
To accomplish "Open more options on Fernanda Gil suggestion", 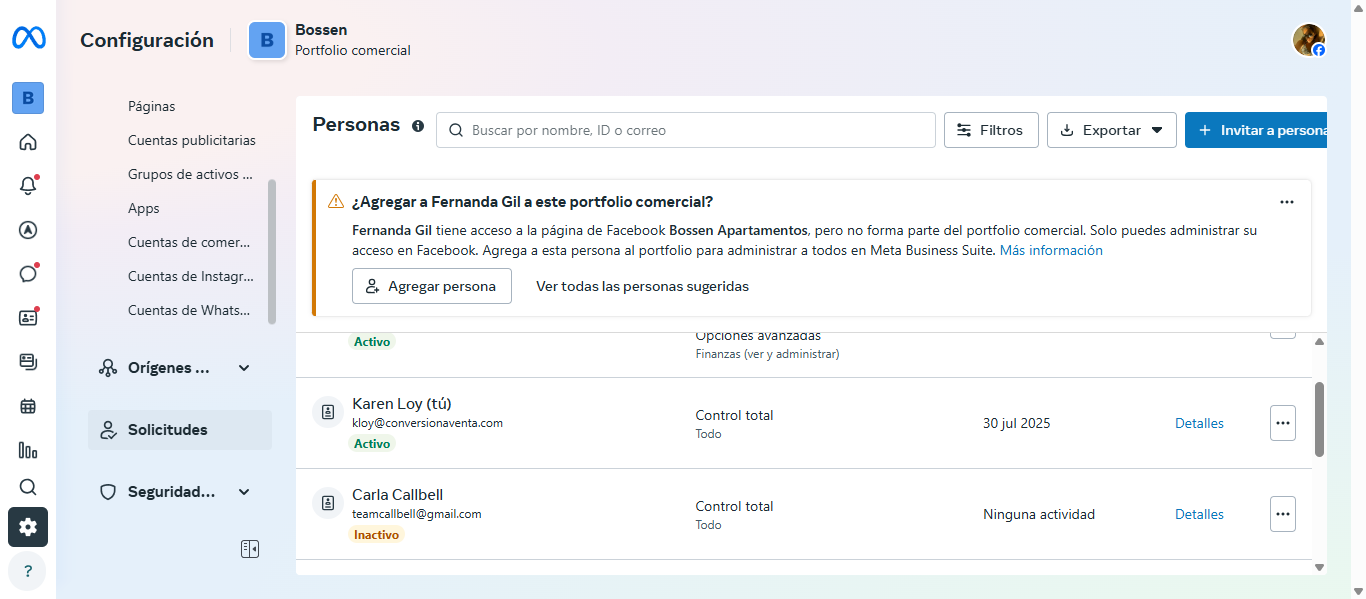I will click(1287, 202).
